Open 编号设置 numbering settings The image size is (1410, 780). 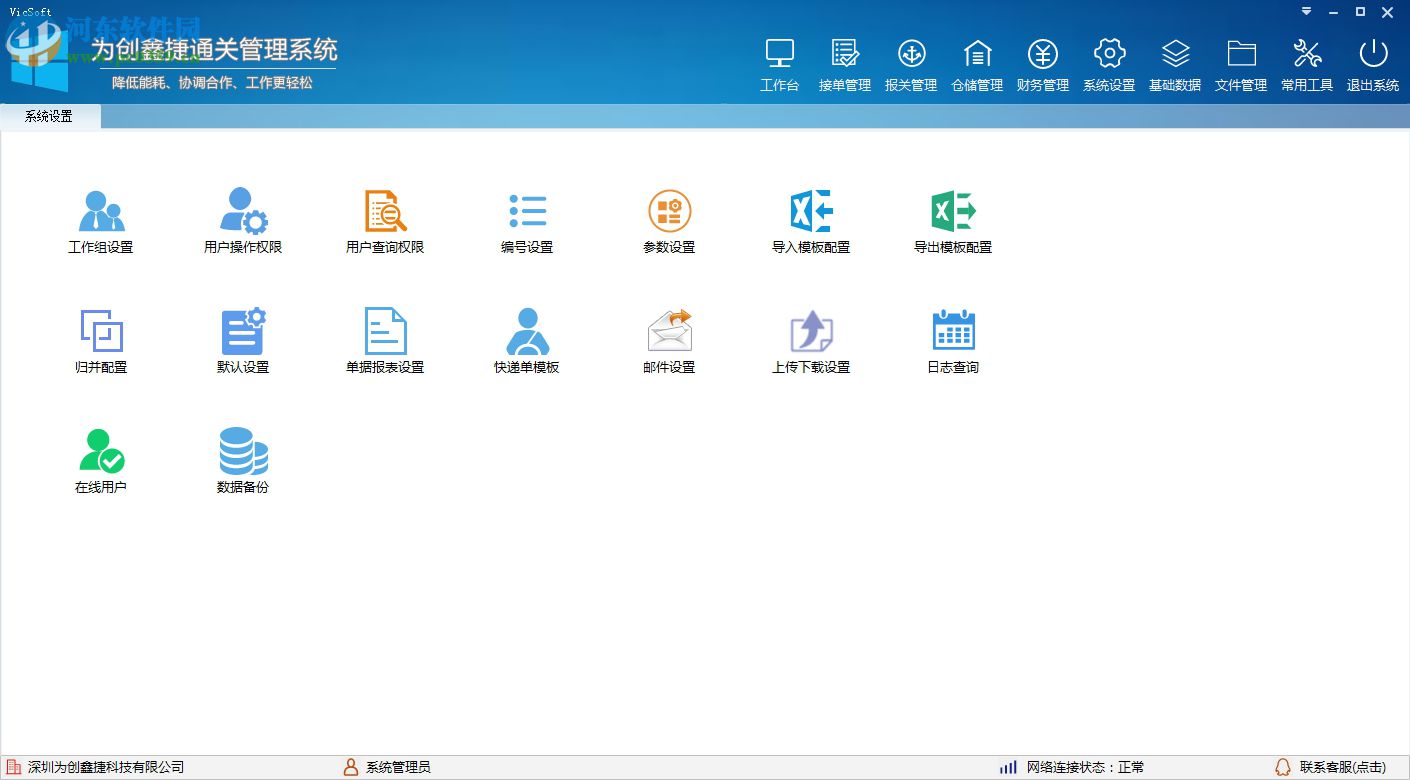click(527, 222)
